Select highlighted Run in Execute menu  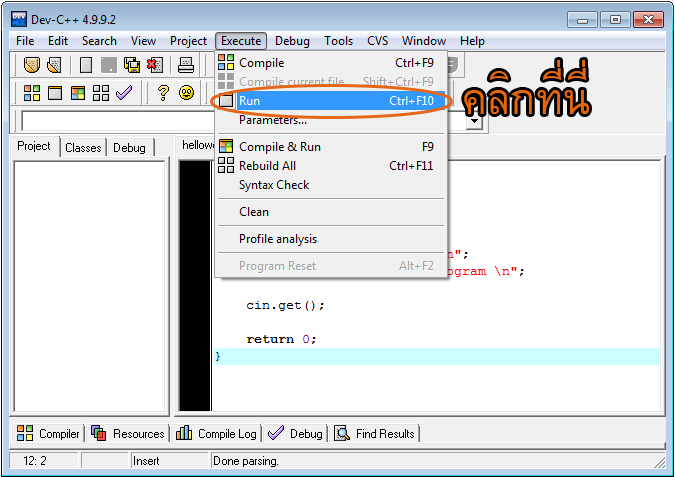click(331, 101)
